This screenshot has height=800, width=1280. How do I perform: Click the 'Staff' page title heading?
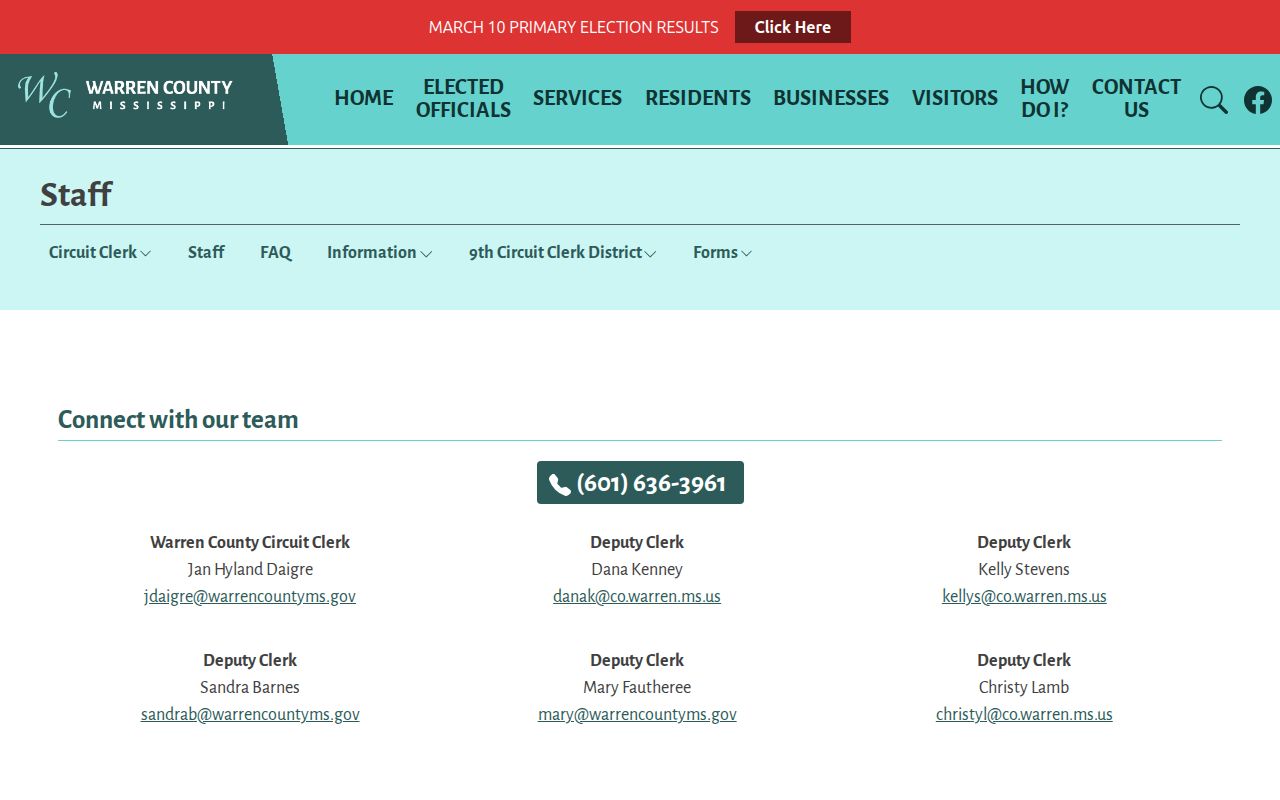click(x=76, y=194)
